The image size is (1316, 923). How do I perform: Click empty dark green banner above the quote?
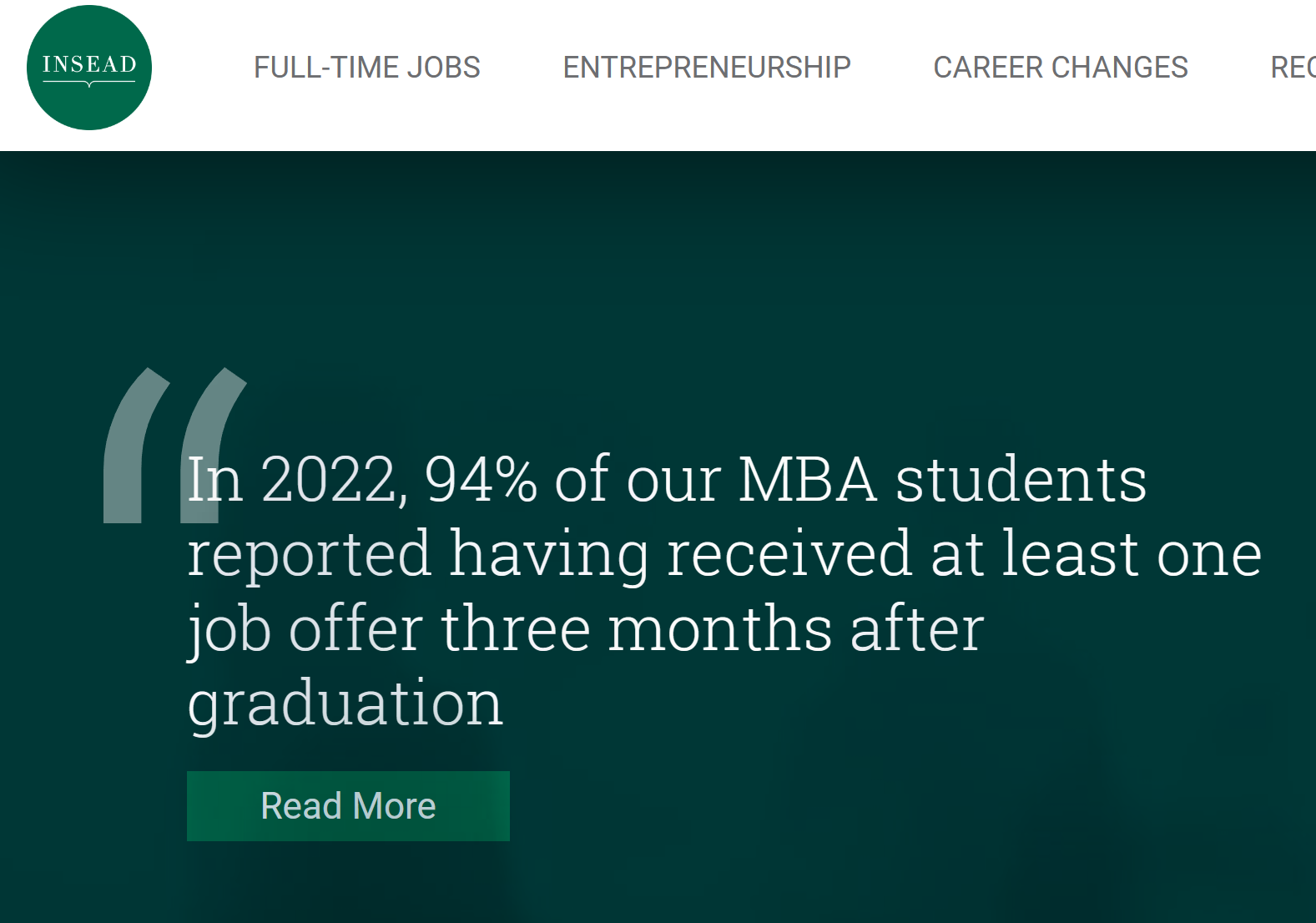668,267
